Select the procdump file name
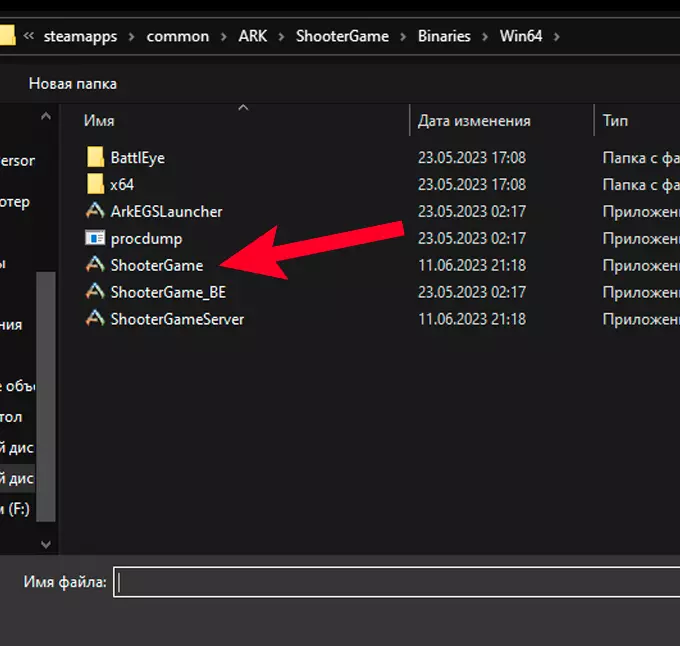680x646 pixels. click(146, 239)
